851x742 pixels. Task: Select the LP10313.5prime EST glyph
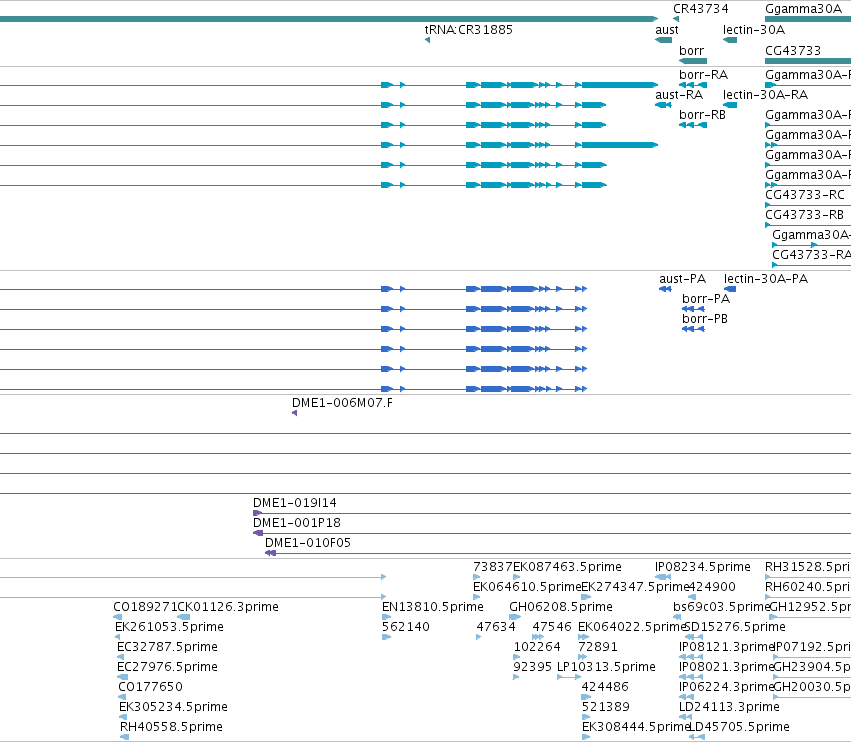click(569, 677)
